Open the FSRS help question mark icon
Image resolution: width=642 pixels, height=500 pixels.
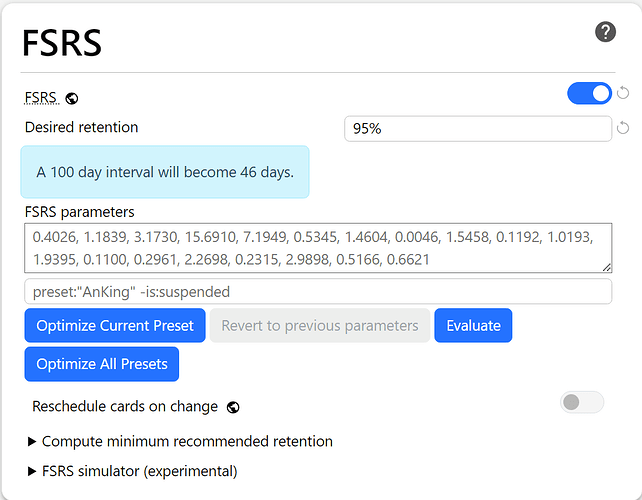coord(605,32)
